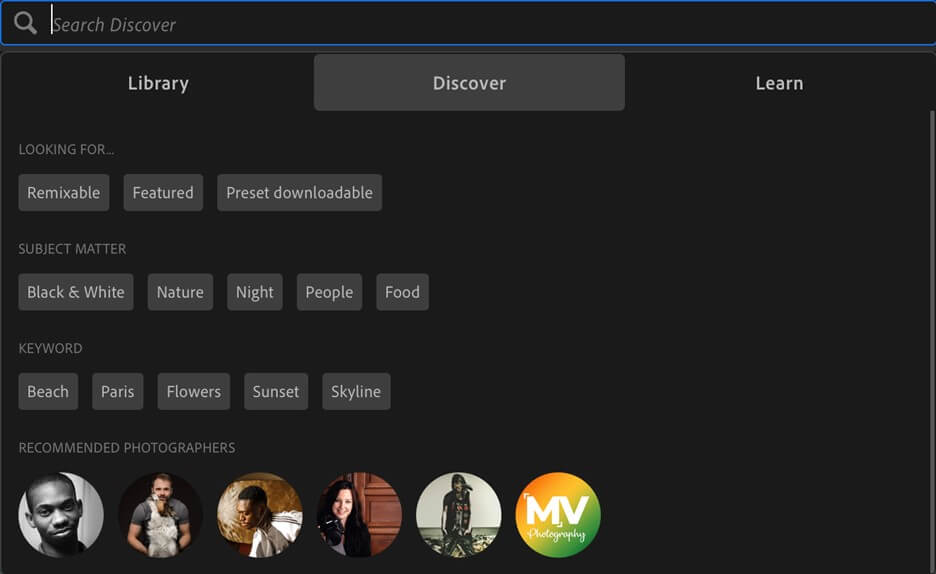Search using the Beach keyword
The height and width of the screenshot is (574, 936).
pos(48,392)
